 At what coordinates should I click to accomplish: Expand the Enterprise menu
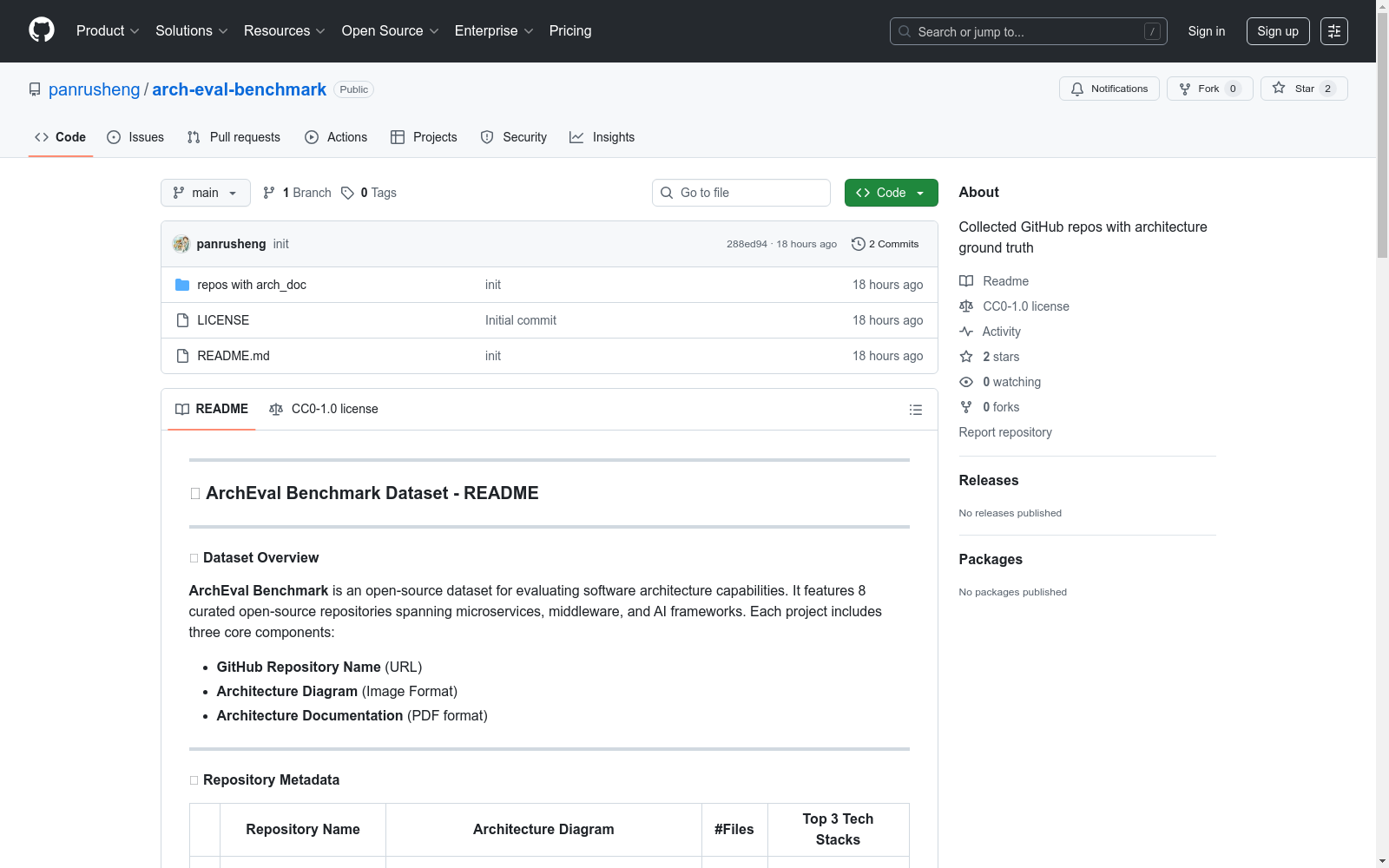coord(494,31)
